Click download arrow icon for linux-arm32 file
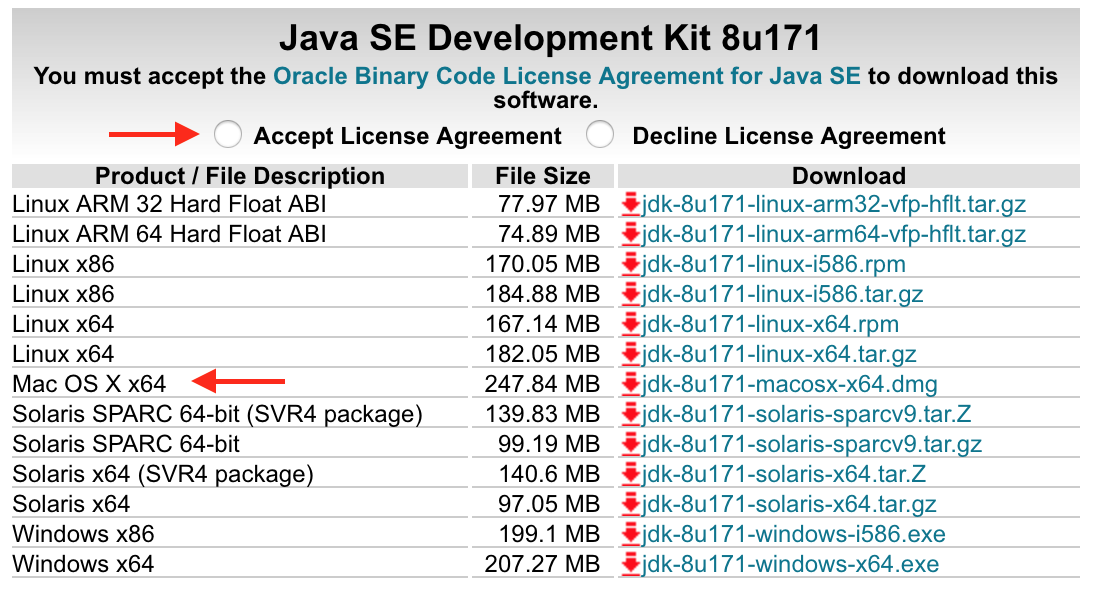 click(631, 204)
